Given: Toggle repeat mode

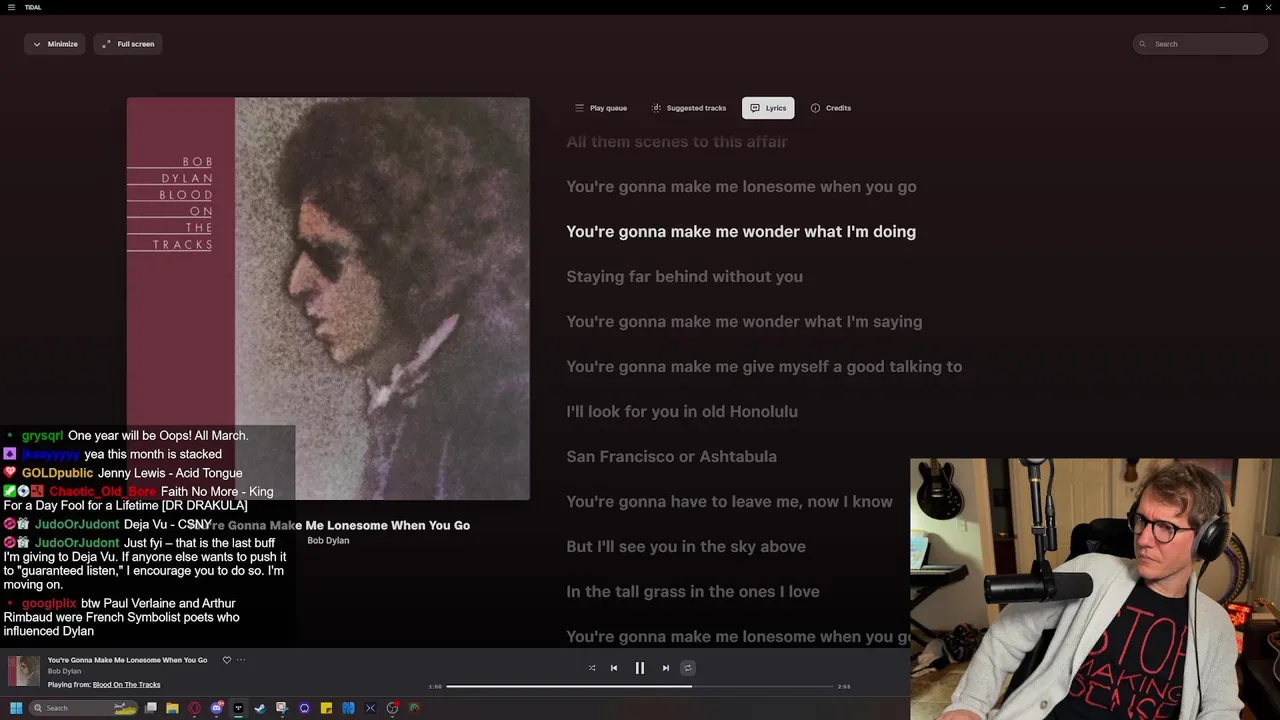Looking at the screenshot, I should click(x=687, y=668).
